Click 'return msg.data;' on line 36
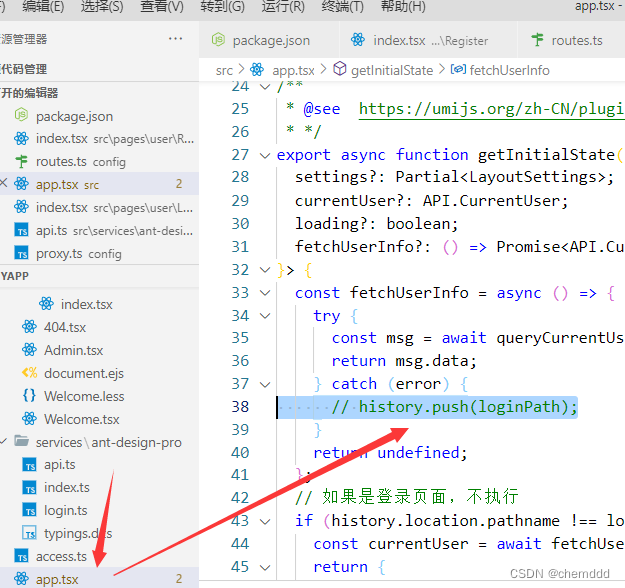 (x=404, y=361)
